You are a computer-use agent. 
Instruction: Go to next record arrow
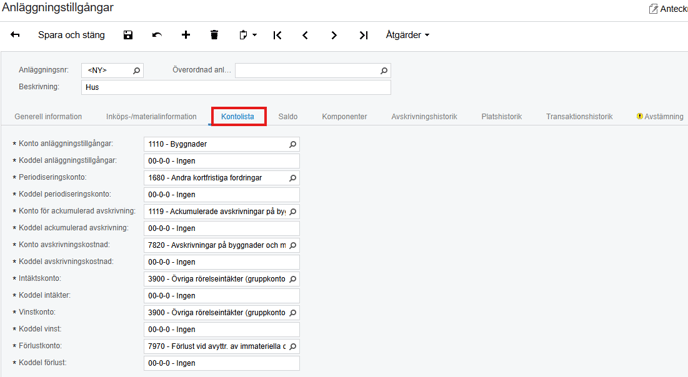click(334, 35)
